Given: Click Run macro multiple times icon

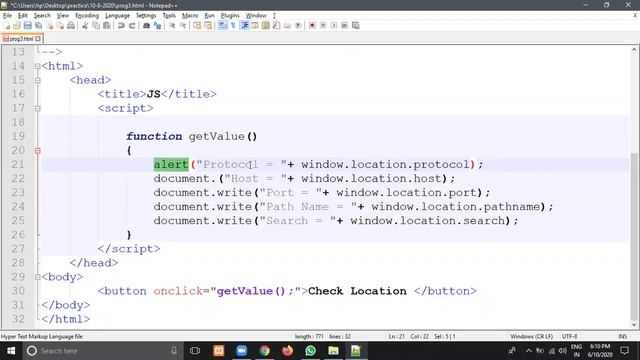Looking at the screenshot, I should [x=344, y=25].
